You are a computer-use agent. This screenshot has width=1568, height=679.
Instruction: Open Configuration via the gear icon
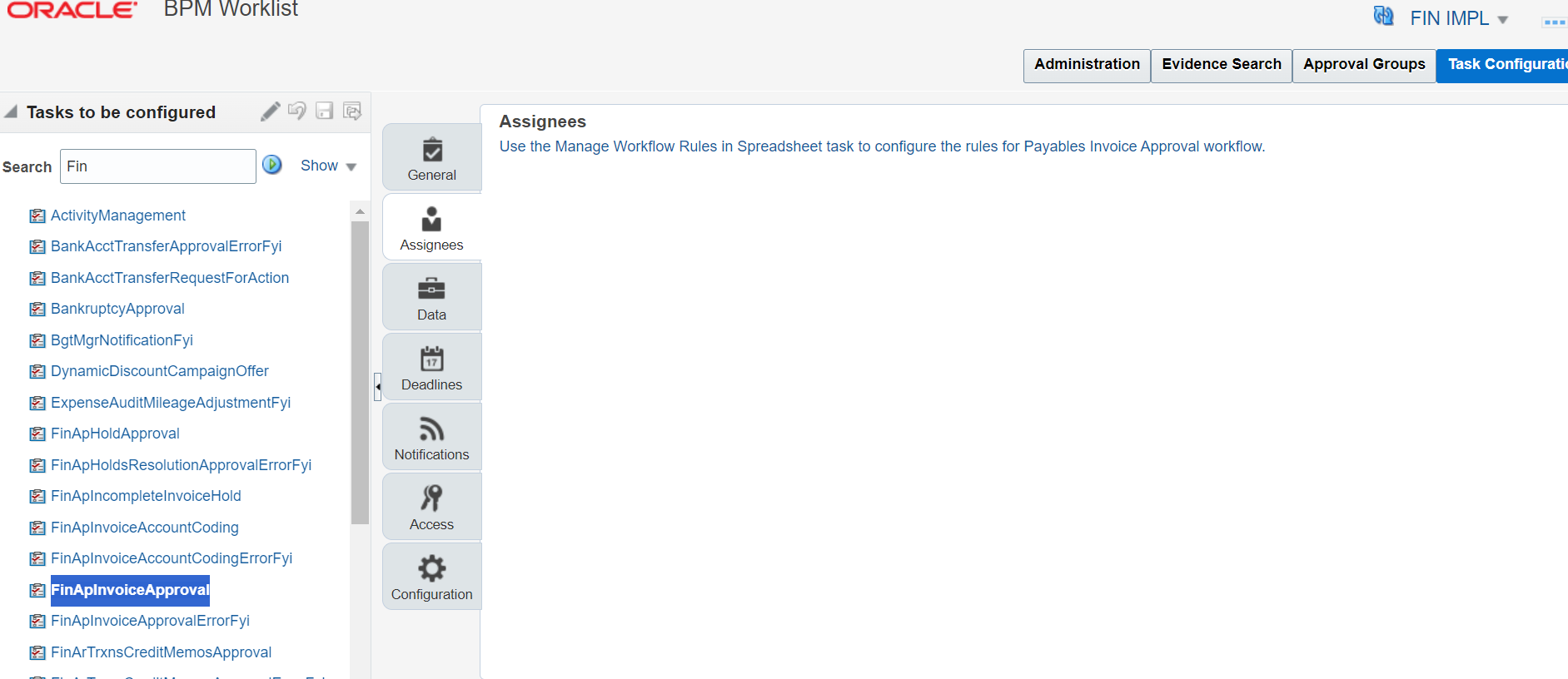(x=431, y=567)
